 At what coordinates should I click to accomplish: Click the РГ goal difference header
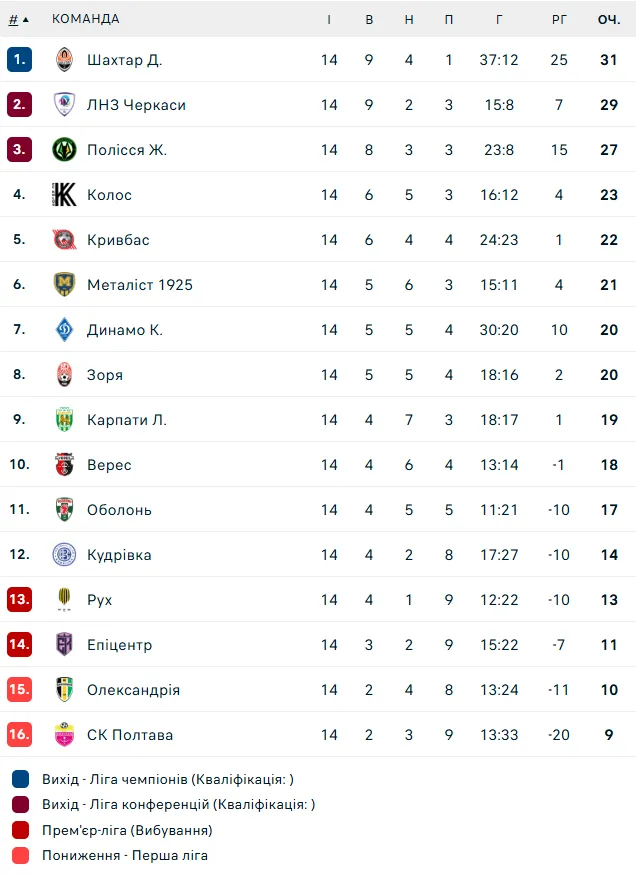559,19
